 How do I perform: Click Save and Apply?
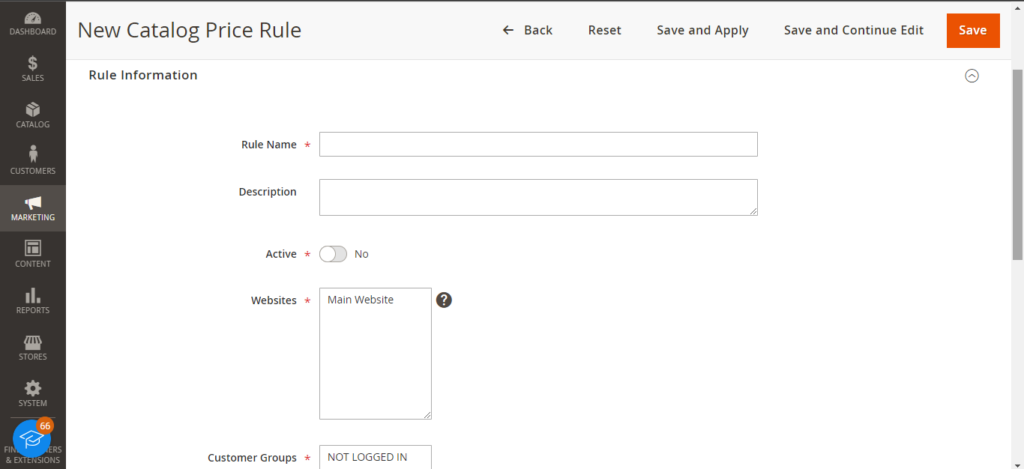pyautogui.click(x=703, y=30)
